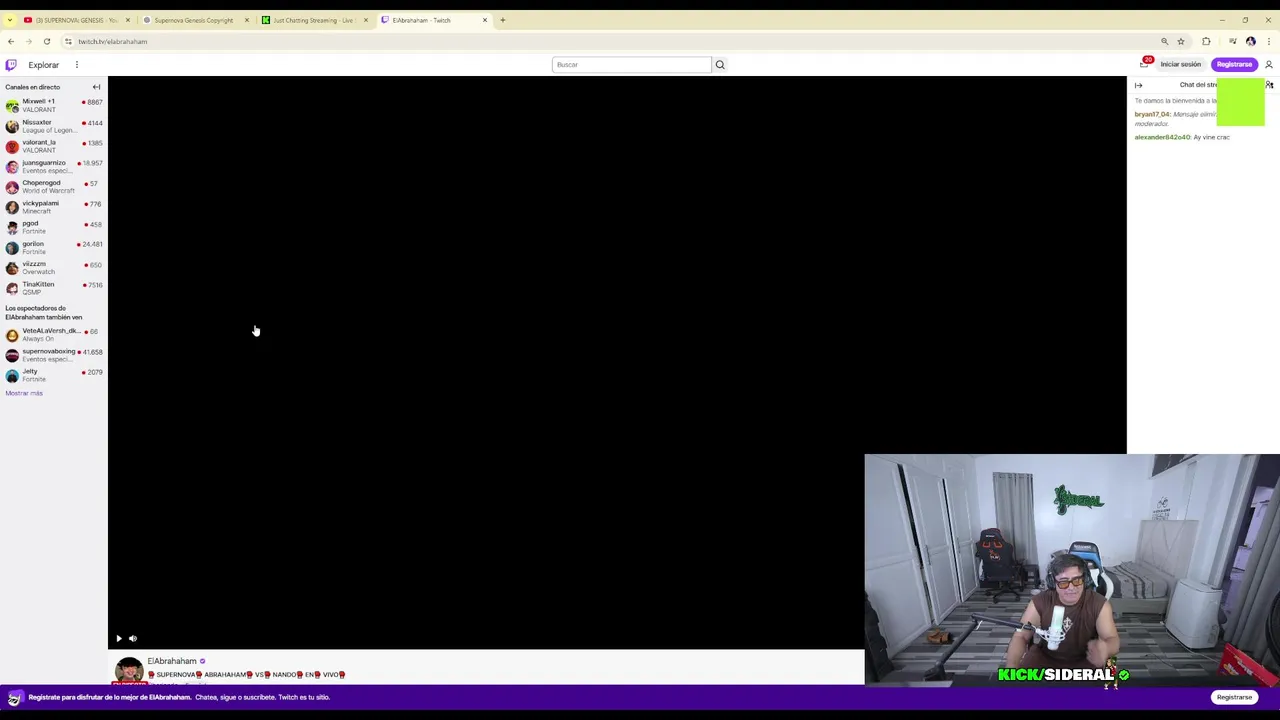The image size is (1280, 720).
Task: Open VeteALaVersh_dk Always On channel
Action: (54, 334)
